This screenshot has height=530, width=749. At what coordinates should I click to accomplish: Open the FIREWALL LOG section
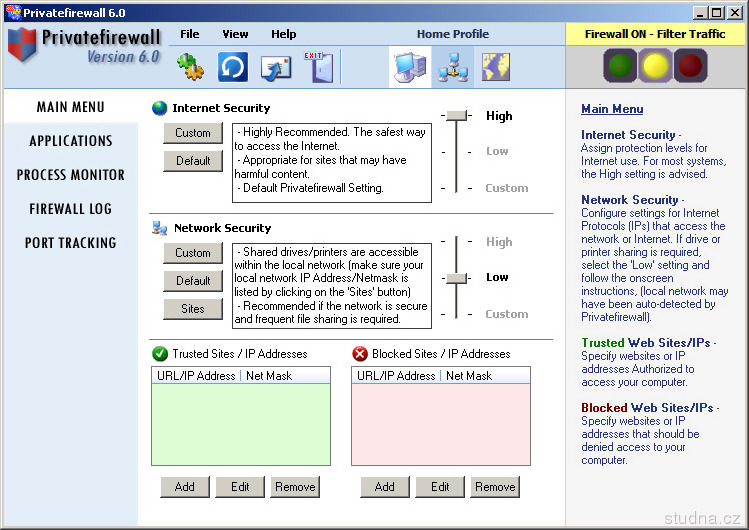71,209
